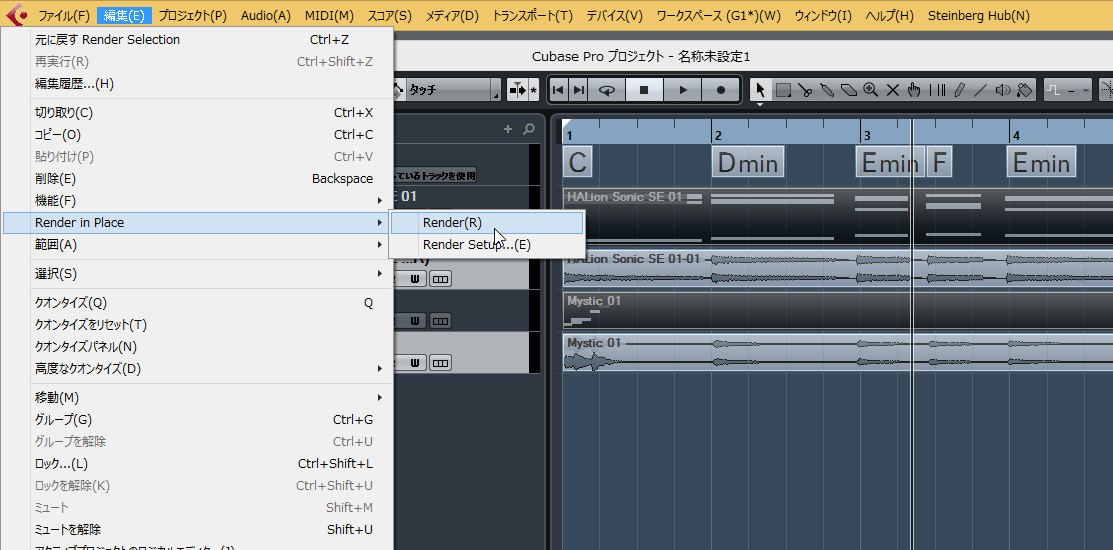Select 元に戻す Render Selection
1113x550 pixels.
198,40
